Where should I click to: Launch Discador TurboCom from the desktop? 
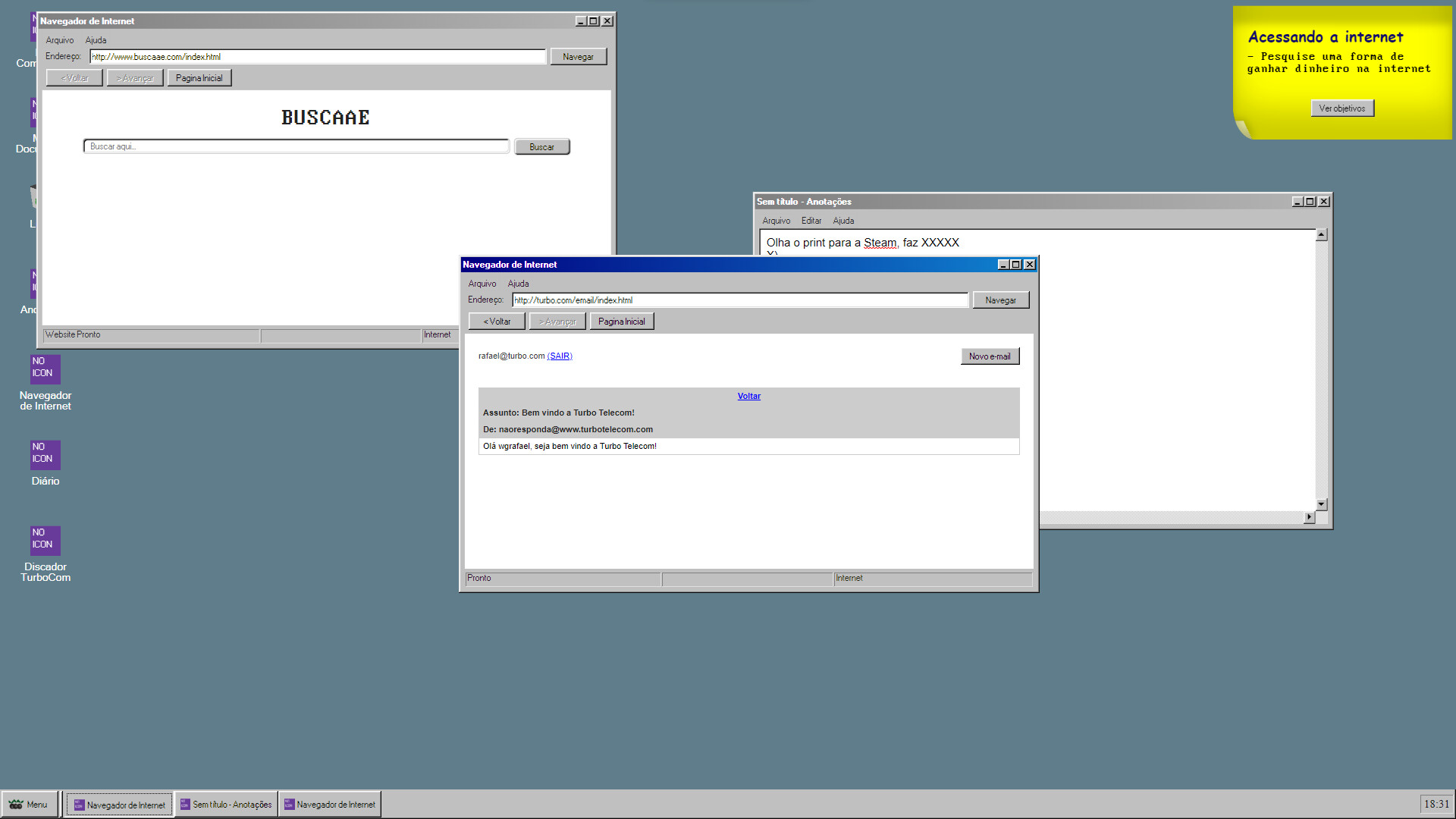tap(44, 541)
